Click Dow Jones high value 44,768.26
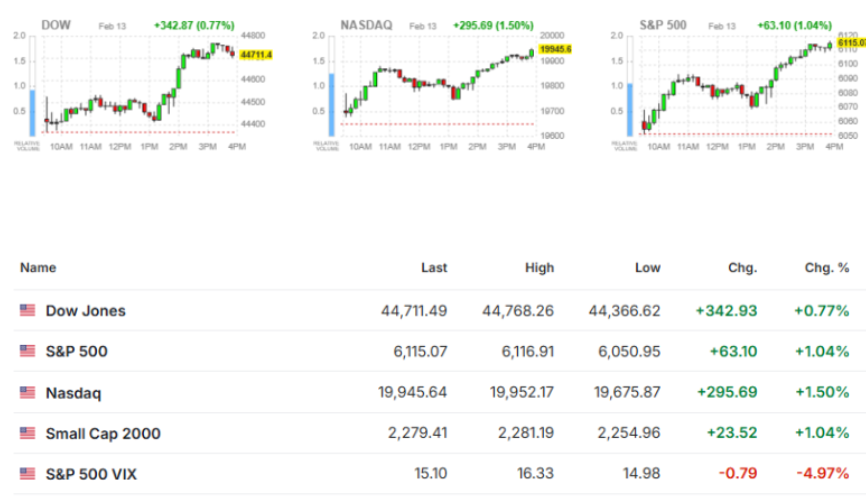Viewport: 866px width, 498px height. (518, 311)
